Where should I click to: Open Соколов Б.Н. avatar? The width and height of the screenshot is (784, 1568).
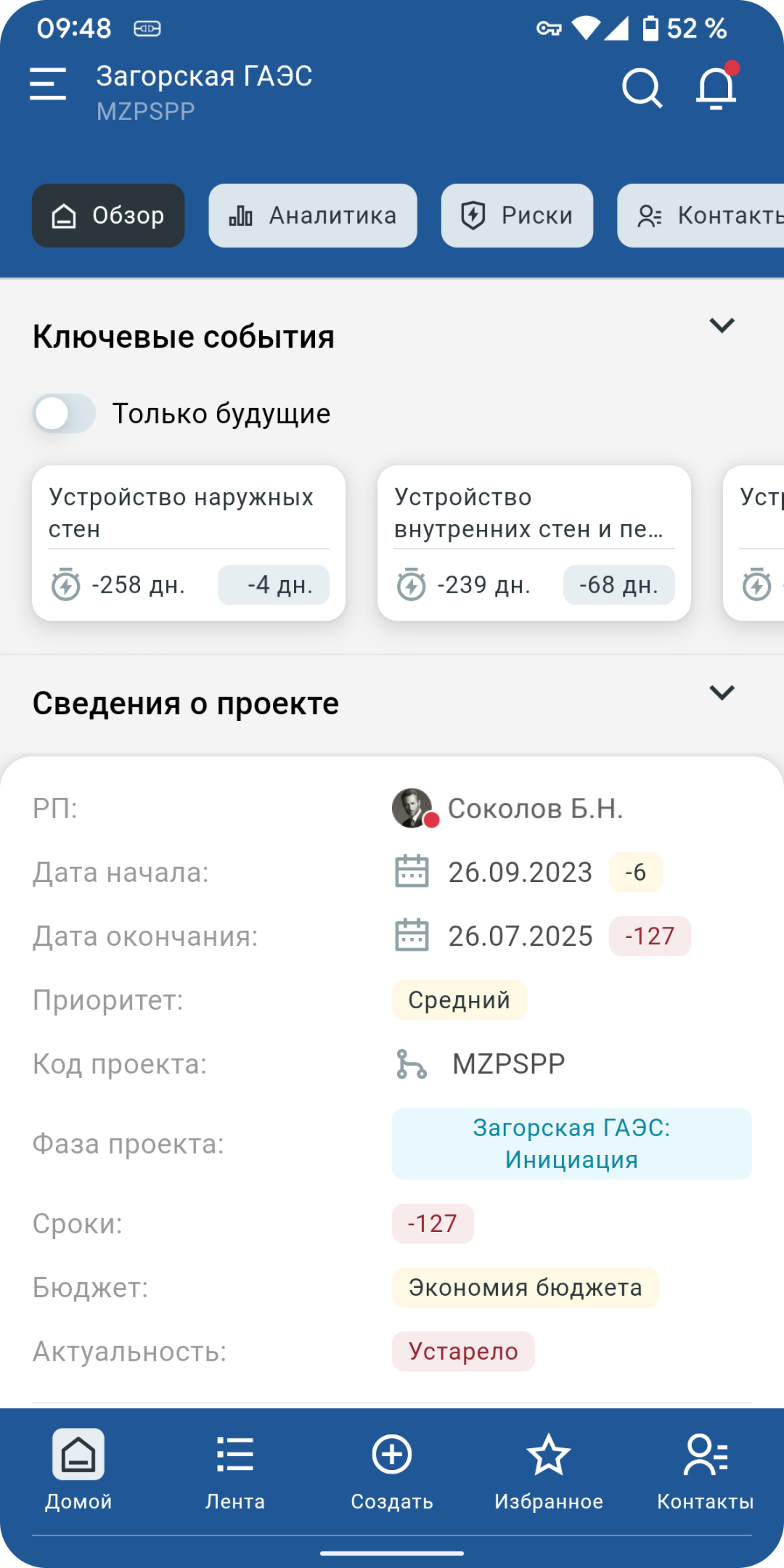point(414,808)
